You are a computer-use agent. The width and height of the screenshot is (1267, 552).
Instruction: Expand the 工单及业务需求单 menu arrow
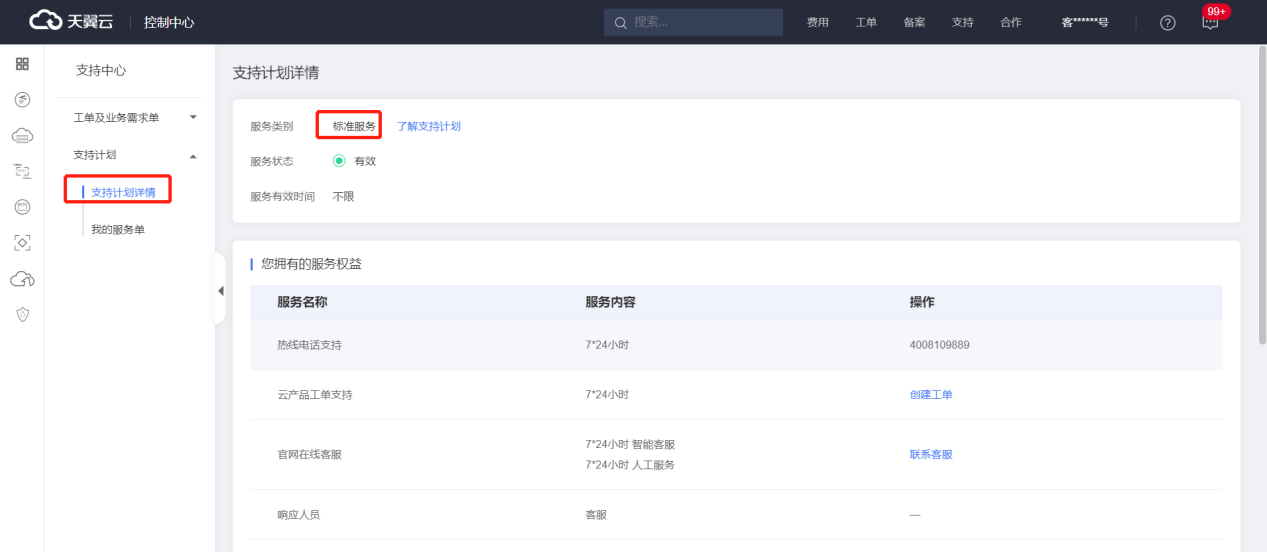pos(193,118)
